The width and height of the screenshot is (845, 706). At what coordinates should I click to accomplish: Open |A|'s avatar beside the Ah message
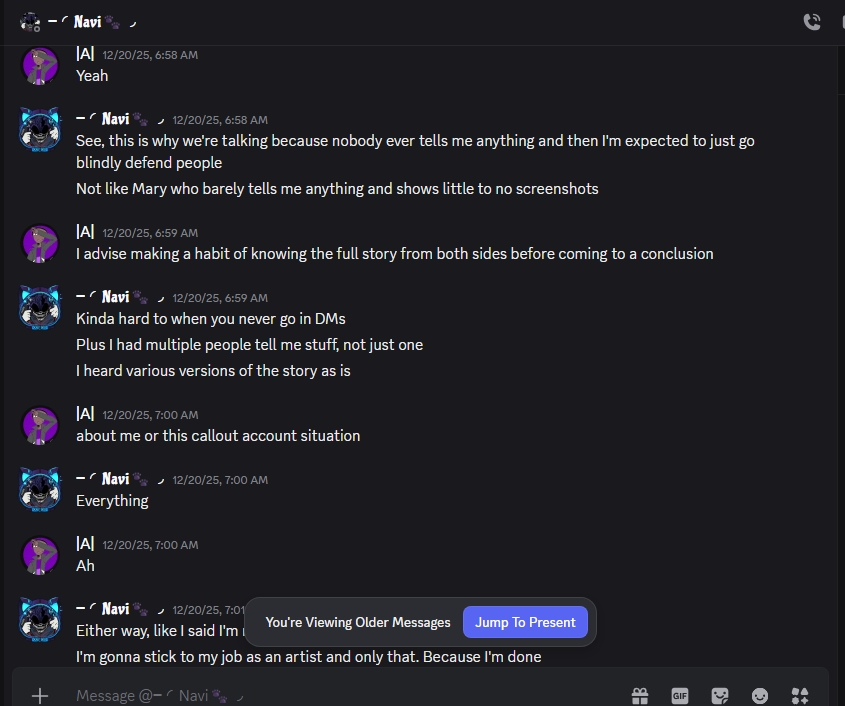click(41, 555)
